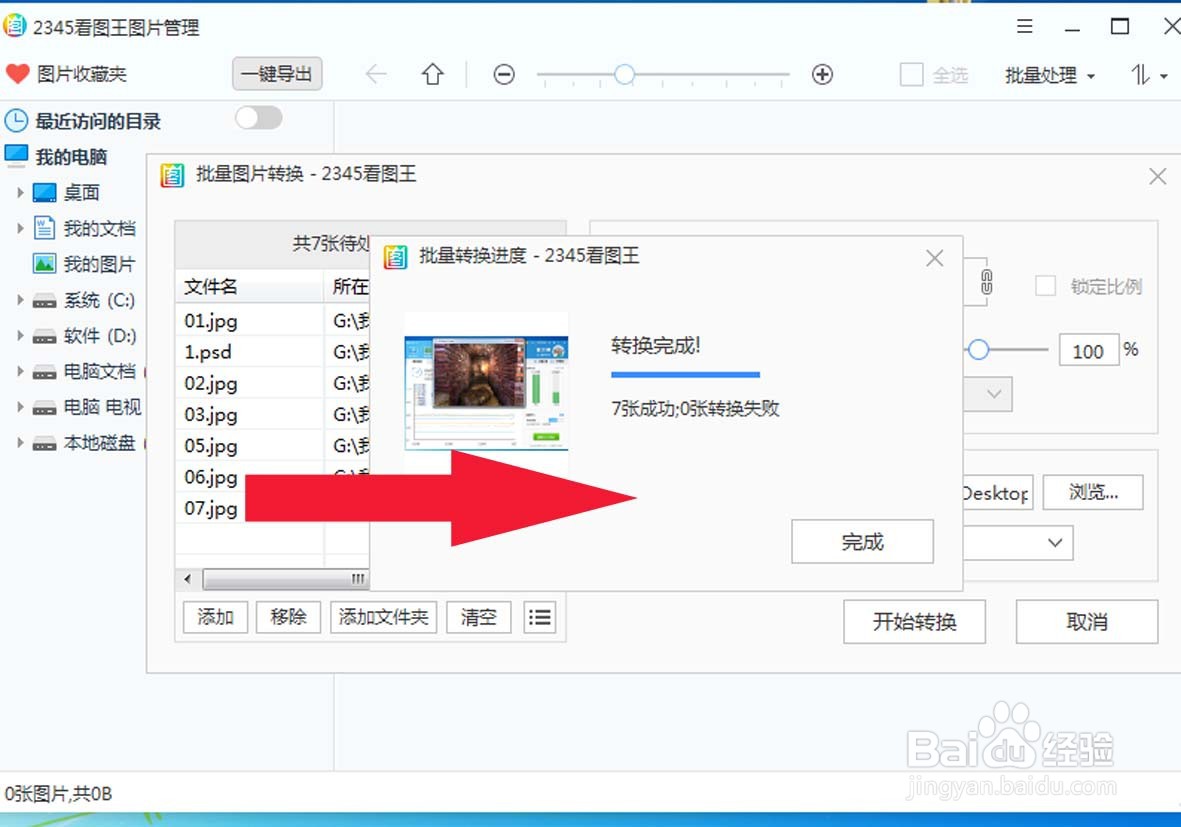Click file list scrollbar left arrow

(x=188, y=578)
